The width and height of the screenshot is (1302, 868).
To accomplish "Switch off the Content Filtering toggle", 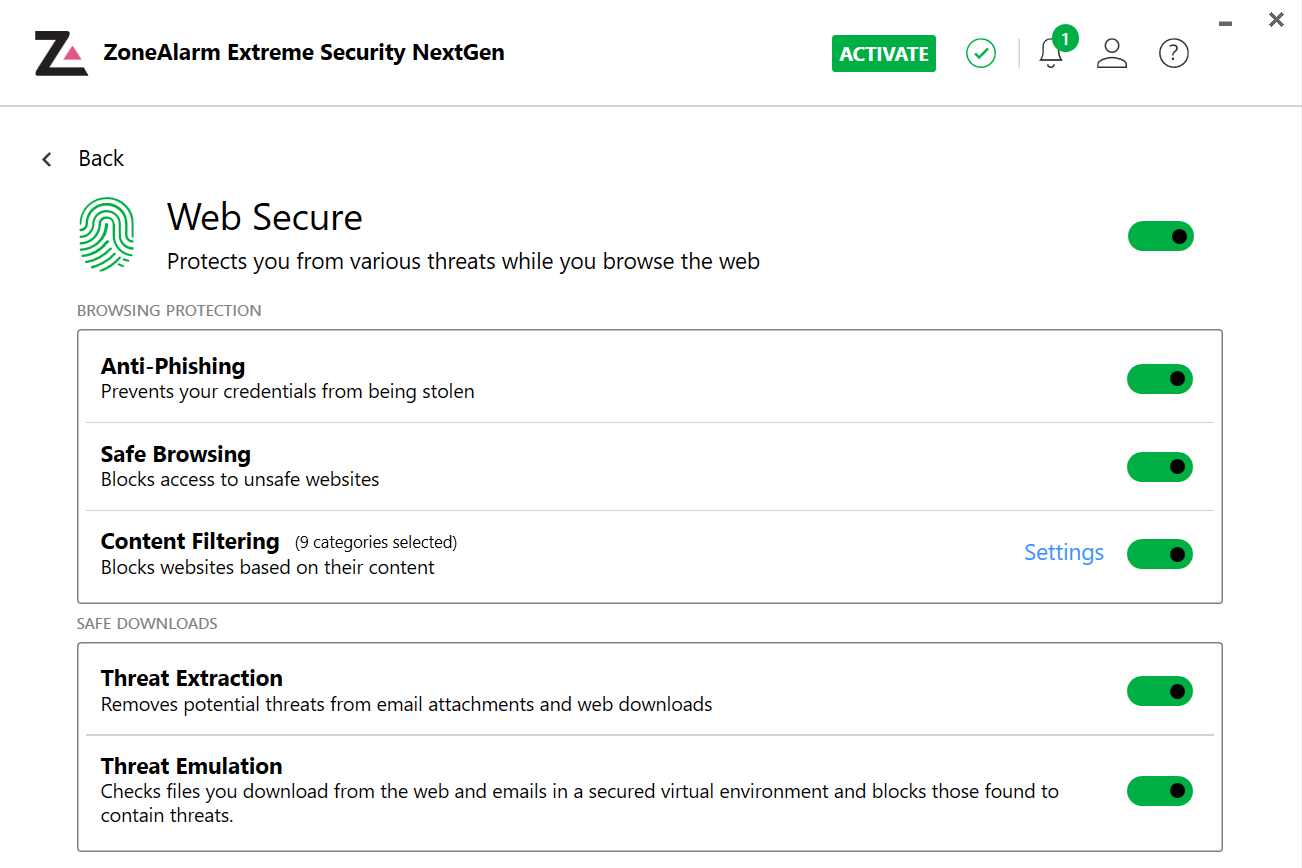I will 1160,554.
